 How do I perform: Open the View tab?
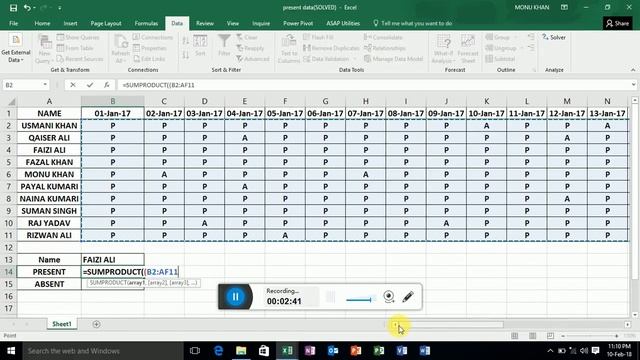233,23
